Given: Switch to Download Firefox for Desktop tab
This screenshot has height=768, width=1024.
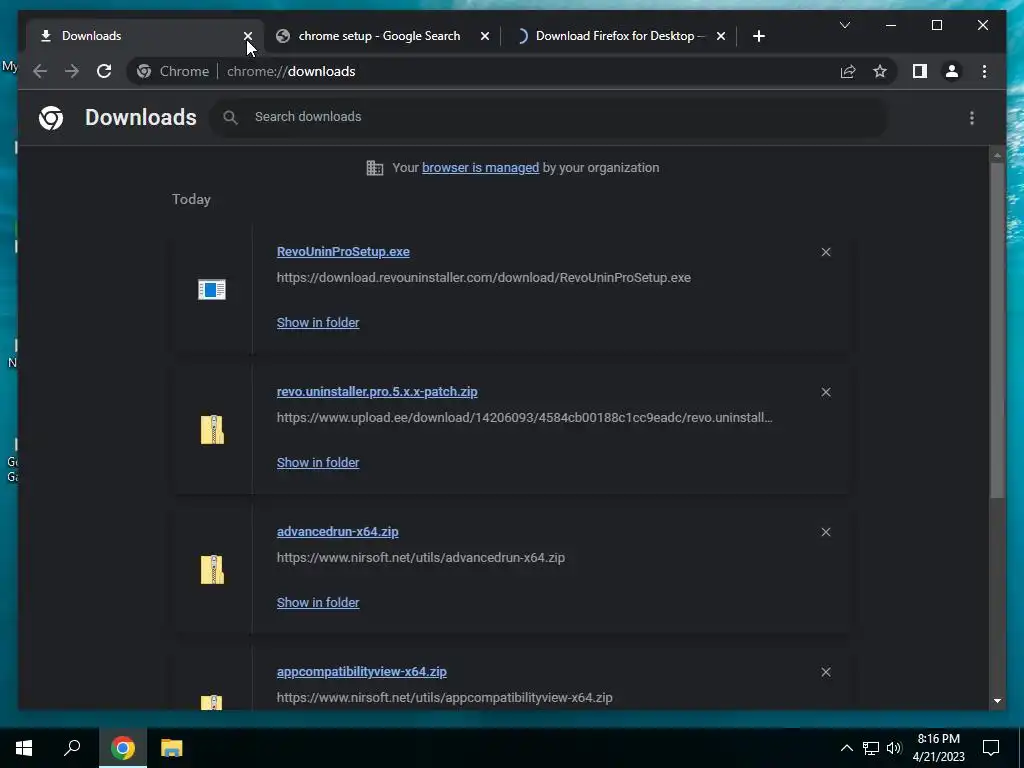Looking at the screenshot, I should pyautogui.click(x=619, y=36).
